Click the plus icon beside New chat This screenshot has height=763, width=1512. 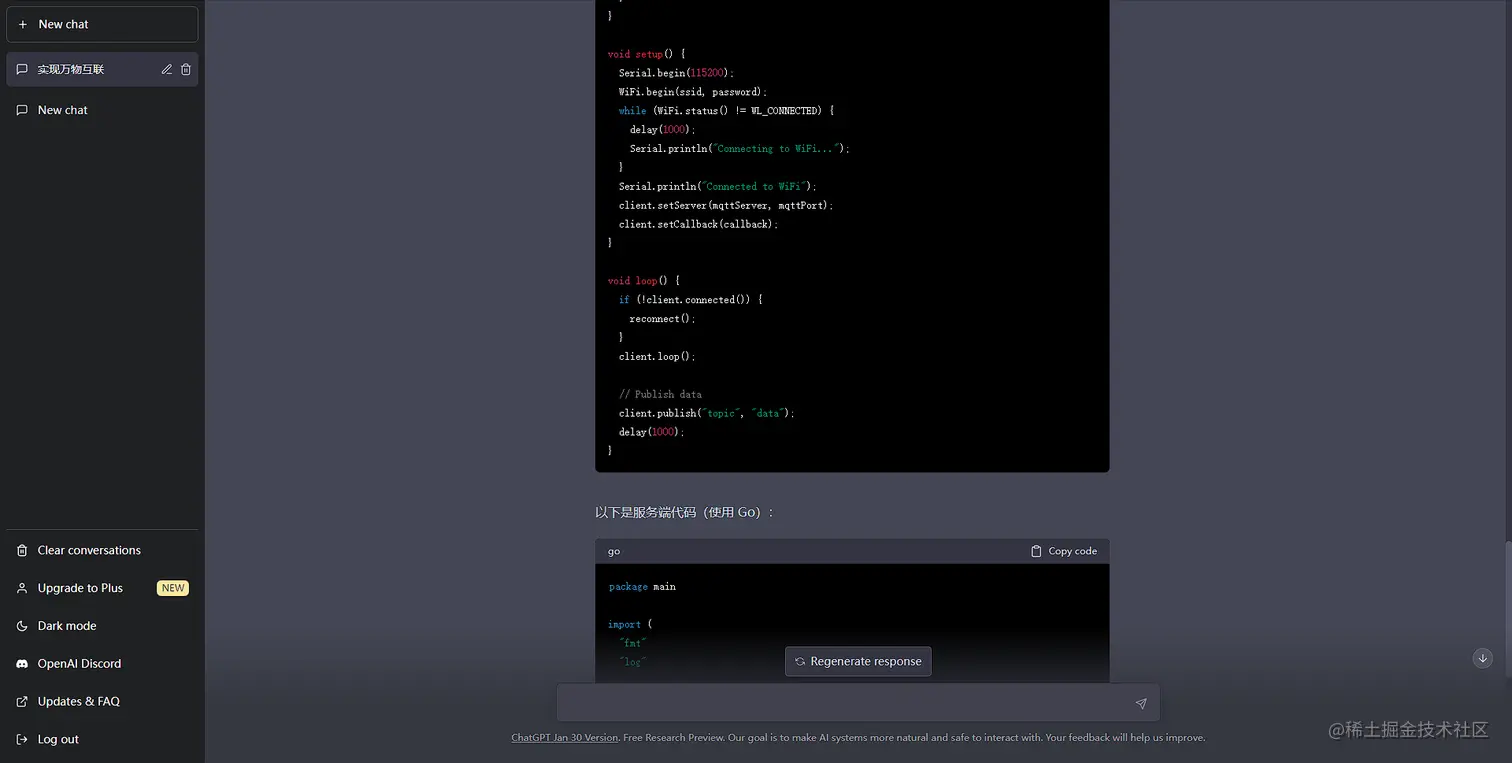pyautogui.click(x=23, y=24)
